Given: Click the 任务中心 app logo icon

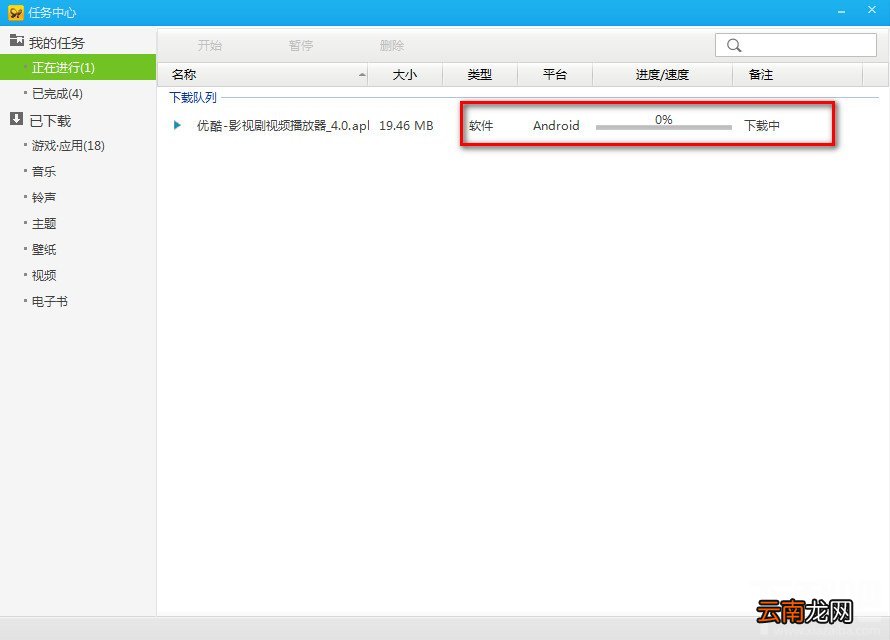Looking at the screenshot, I should click(16, 12).
